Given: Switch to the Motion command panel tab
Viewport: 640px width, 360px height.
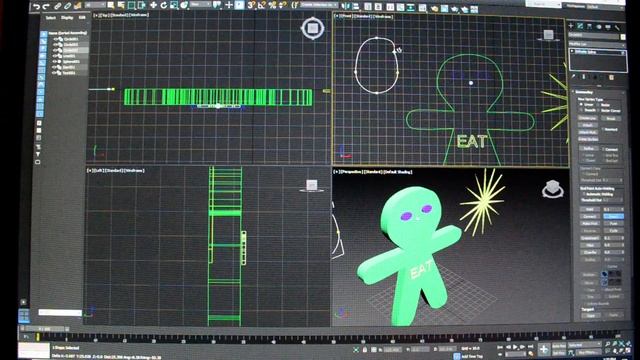Looking at the screenshot, I should [x=599, y=27].
